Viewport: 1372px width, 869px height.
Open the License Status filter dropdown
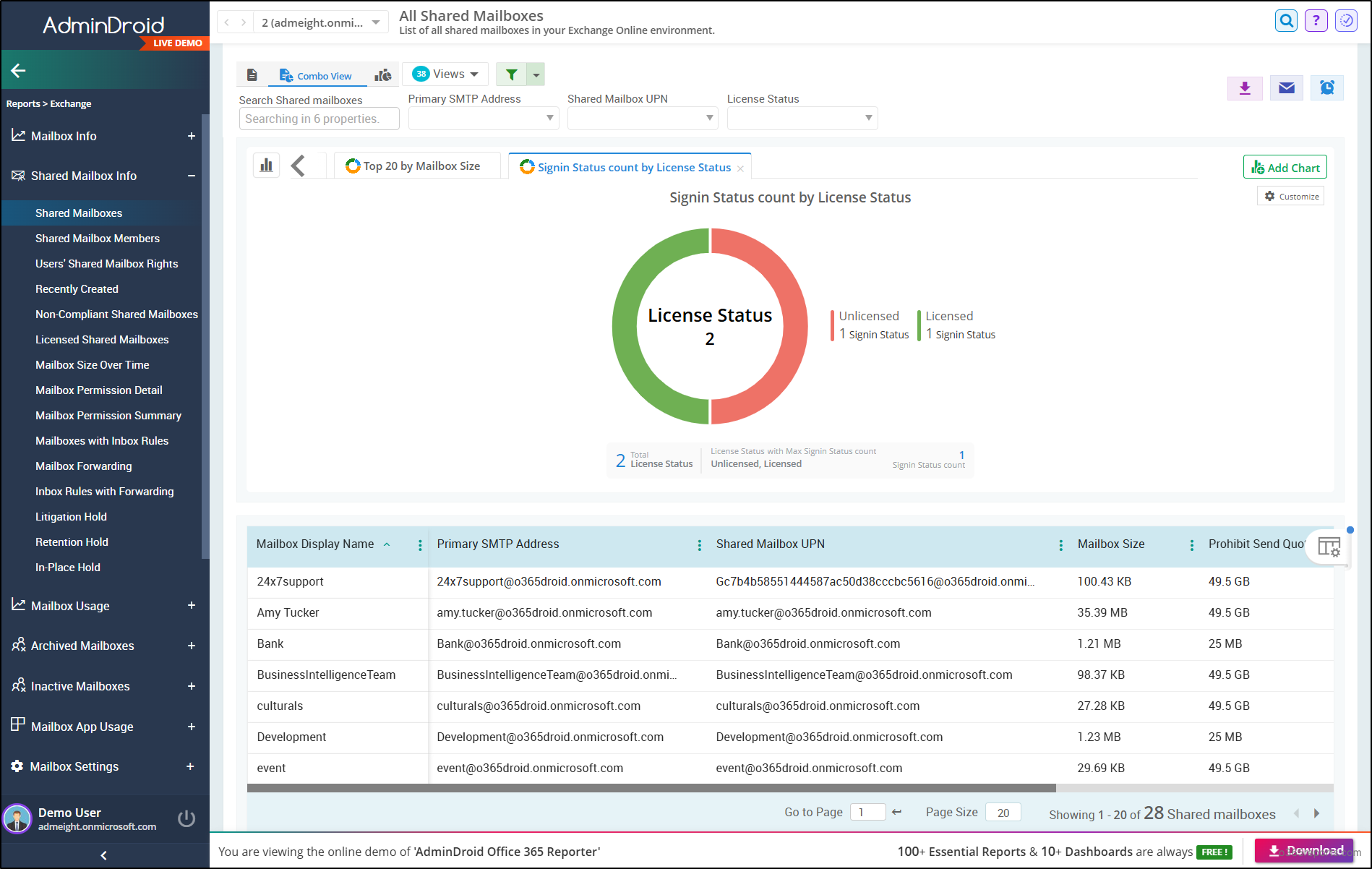point(802,118)
